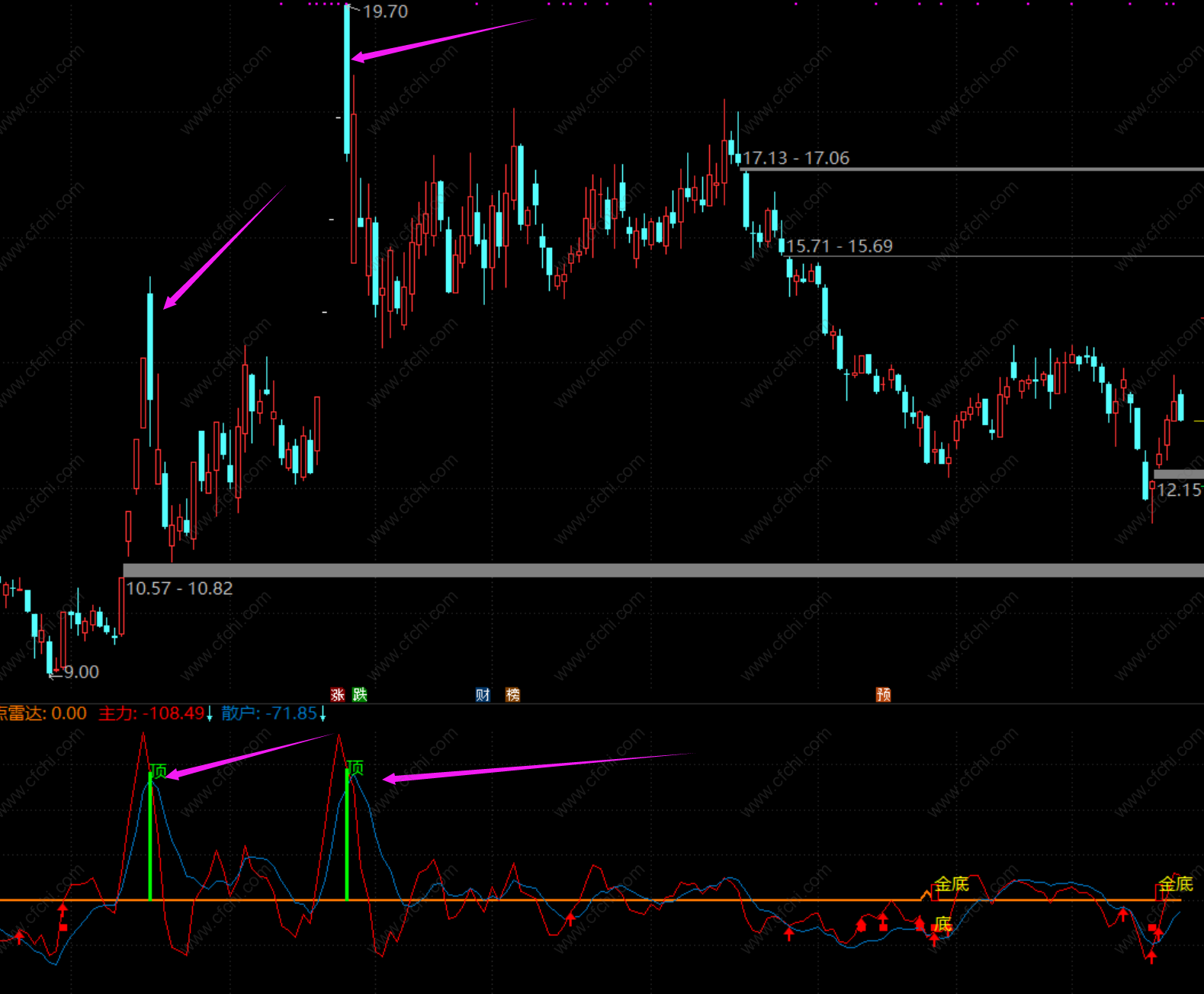Image resolution: width=1204 pixels, height=994 pixels.
Task: Click the gray 17.13-17.06 gap line
Action: (971, 169)
